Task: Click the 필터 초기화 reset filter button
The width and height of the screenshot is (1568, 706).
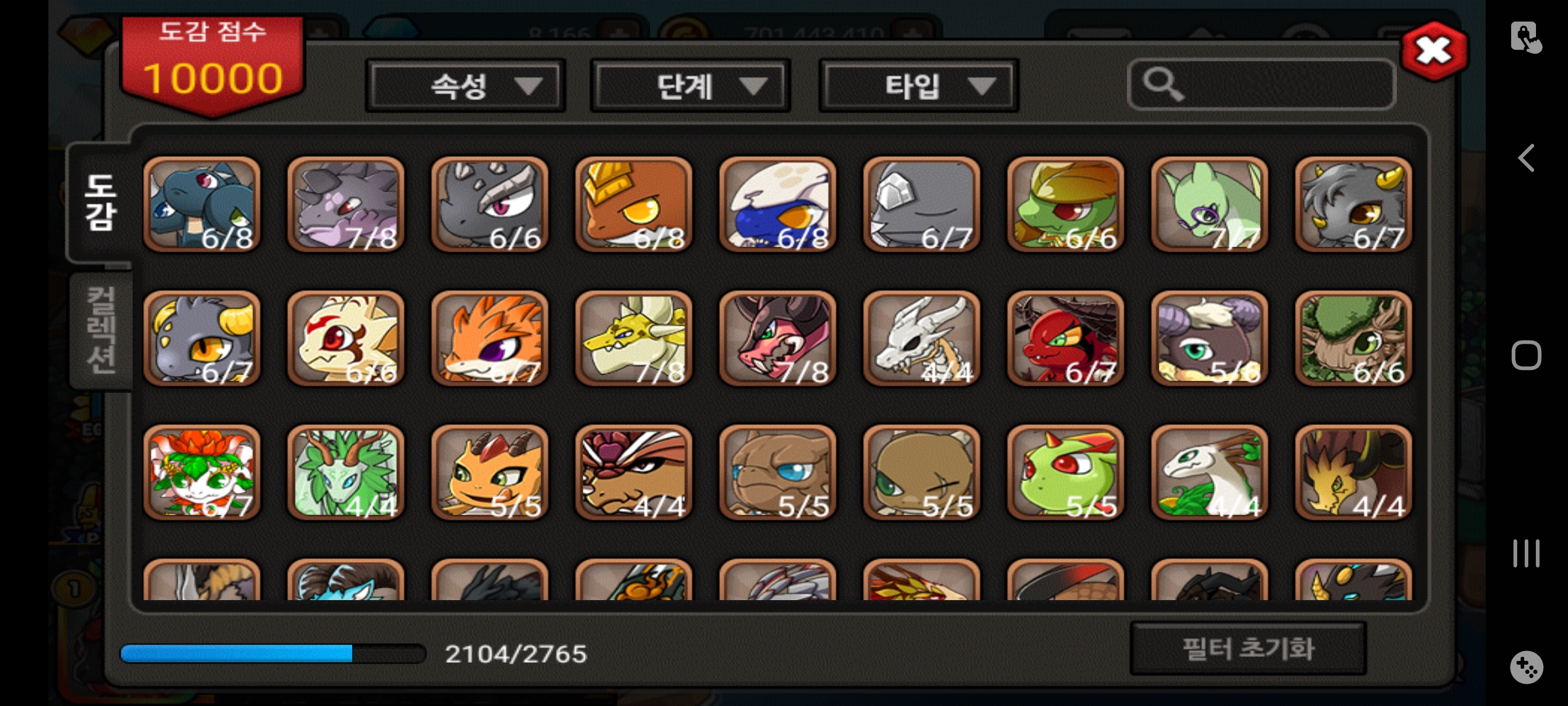Action: (1248, 648)
